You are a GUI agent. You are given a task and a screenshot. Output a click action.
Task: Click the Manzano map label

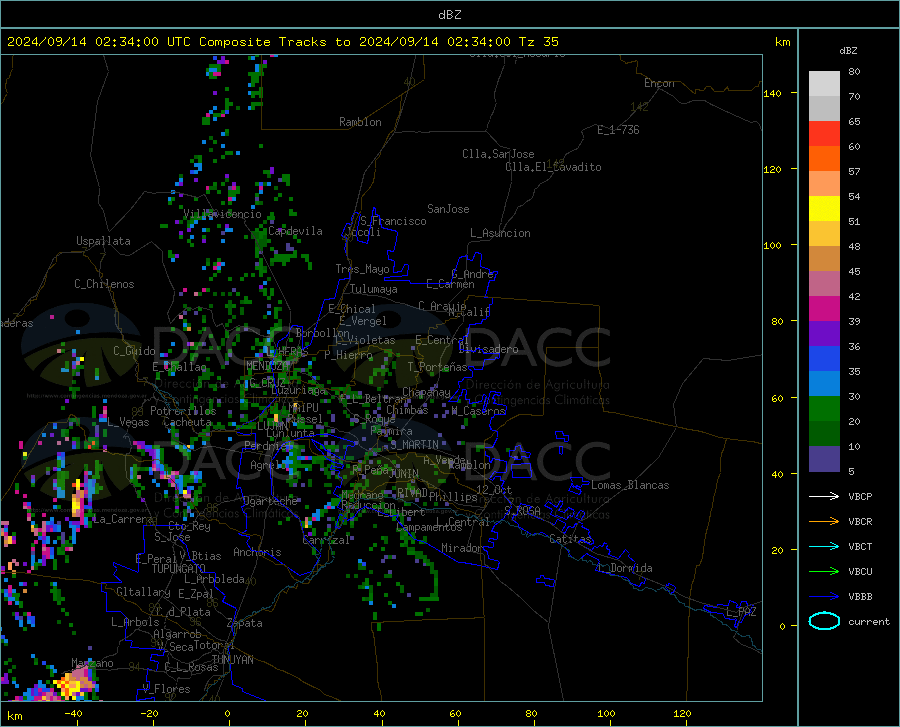tap(92, 663)
